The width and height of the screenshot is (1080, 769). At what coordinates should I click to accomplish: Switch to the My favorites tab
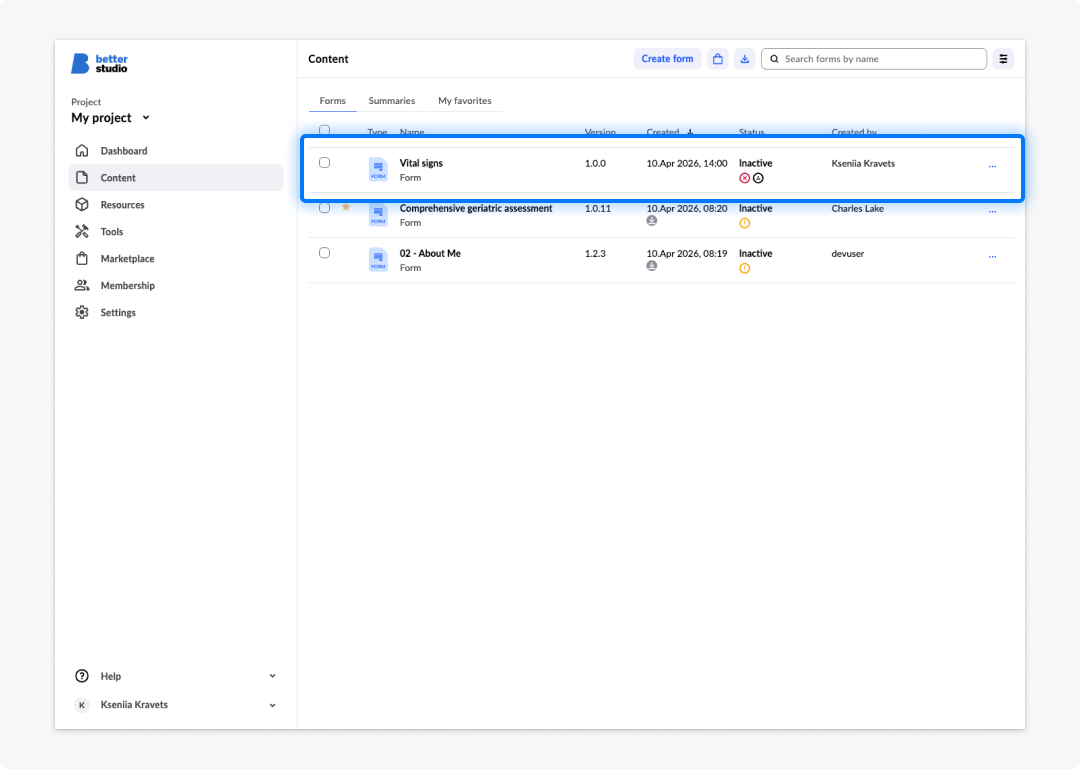click(465, 101)
